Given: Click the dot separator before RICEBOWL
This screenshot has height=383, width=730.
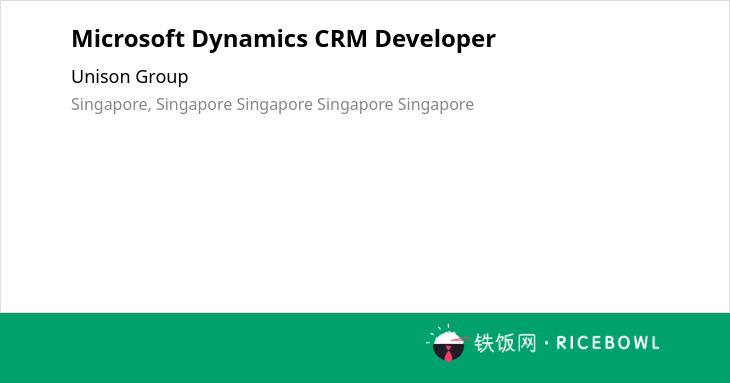Looking at the screenshot, I should (547, 343).
